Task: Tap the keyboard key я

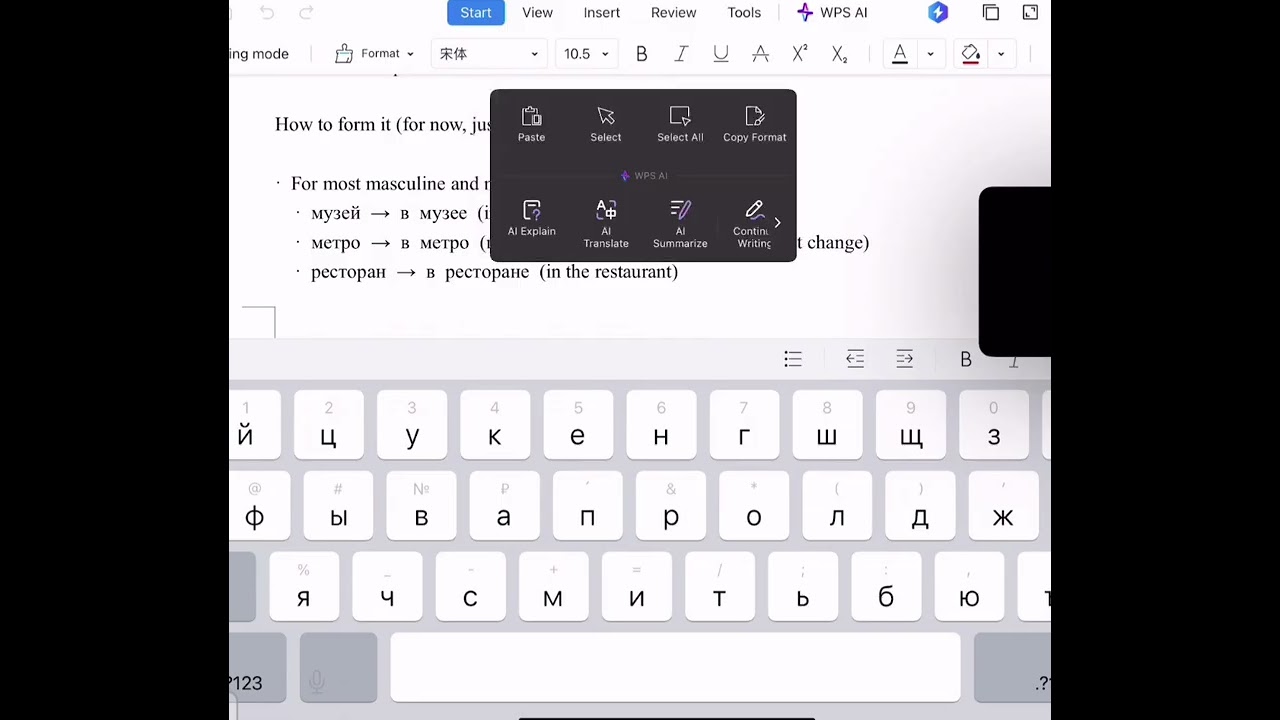Action: (x=304, y=587)
